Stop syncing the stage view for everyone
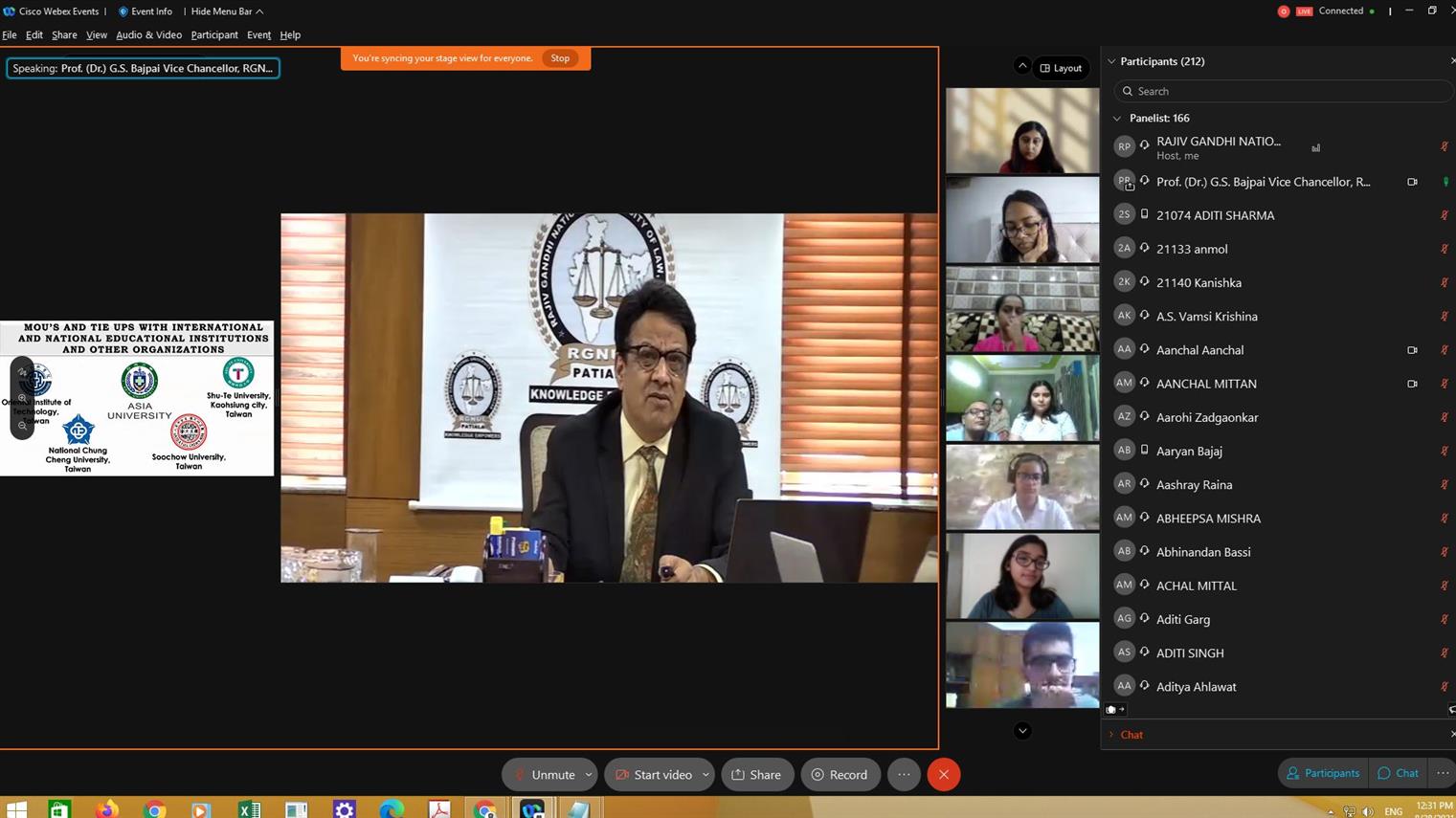Viewport: 1456px width, 818px height. pos(560,58)
